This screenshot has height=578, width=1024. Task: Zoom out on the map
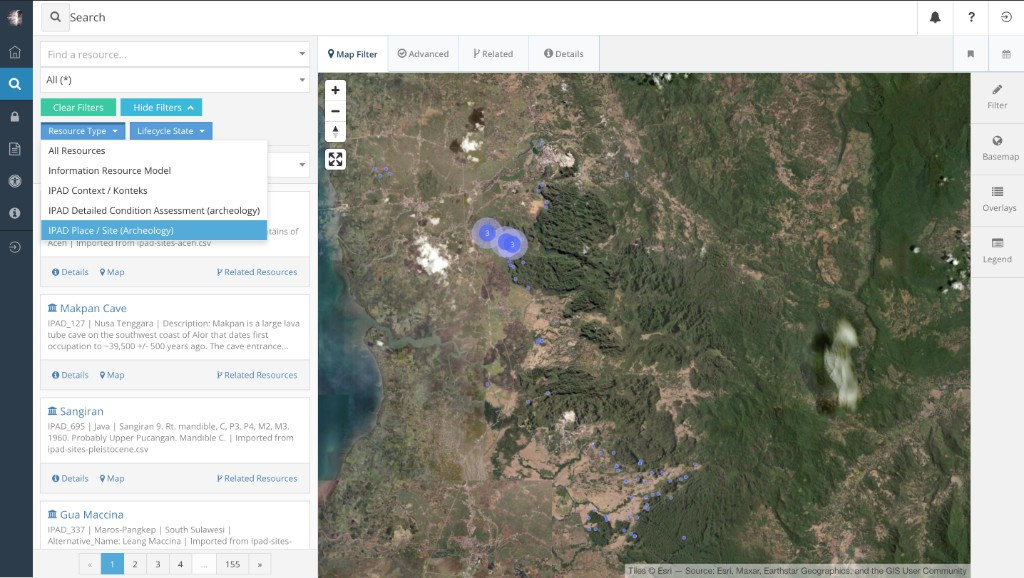click(x=336, y=111)
